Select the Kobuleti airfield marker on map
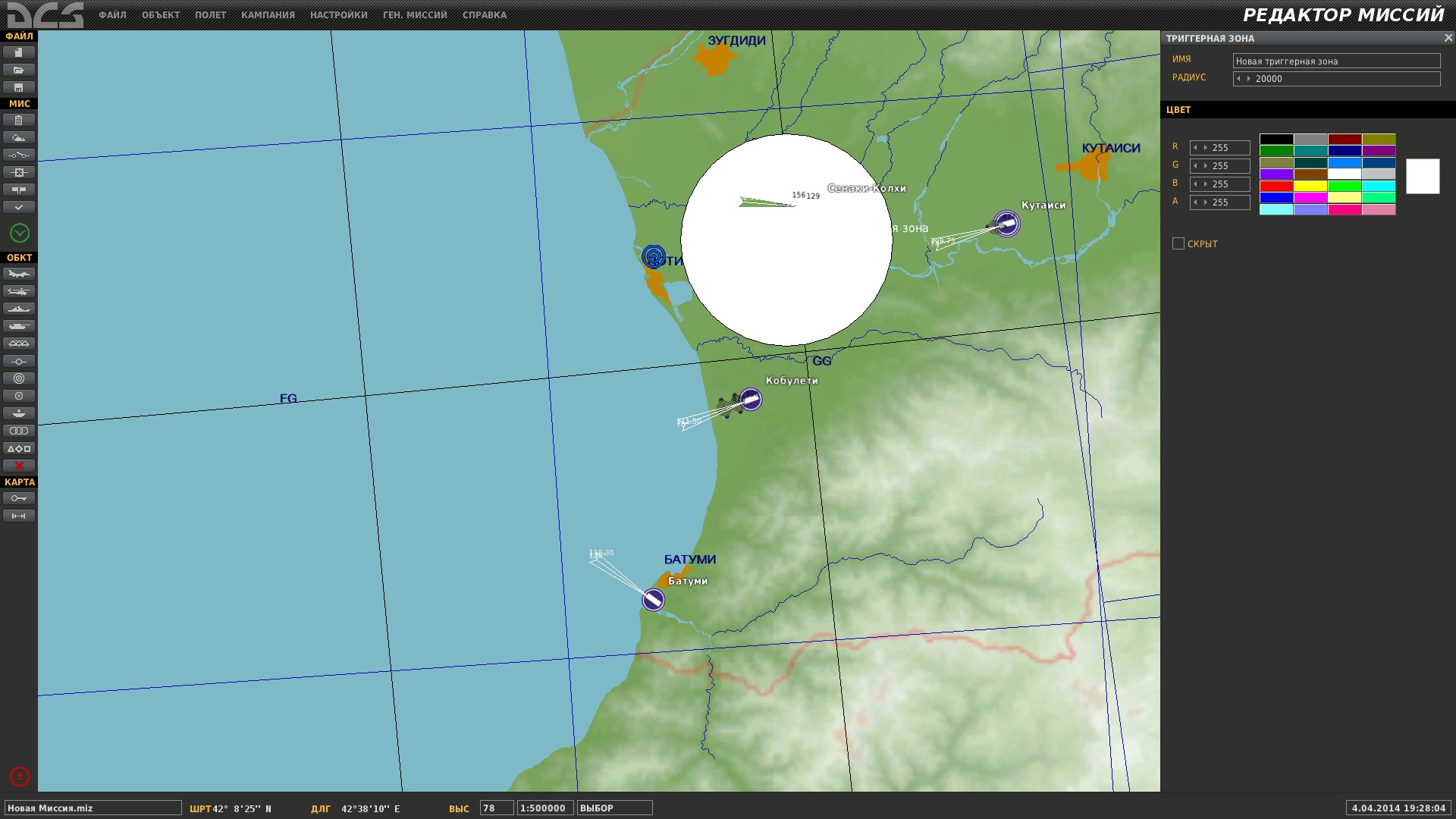This screenshot has width=1456, height=819. coord(751,399)
